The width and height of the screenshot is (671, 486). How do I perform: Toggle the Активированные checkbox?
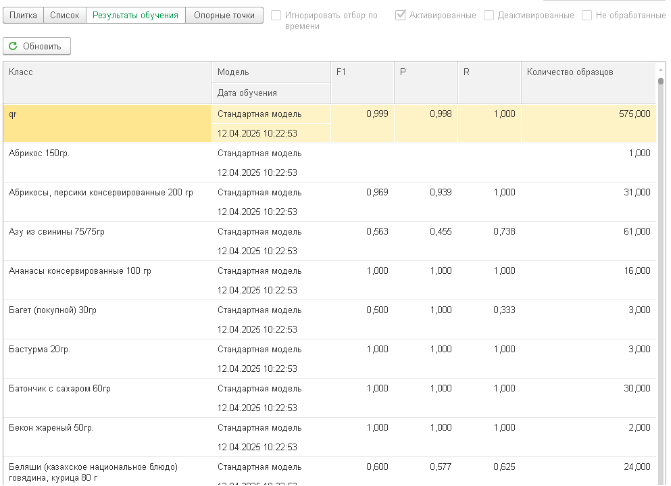pyautogui.click(x=401, y=16)
